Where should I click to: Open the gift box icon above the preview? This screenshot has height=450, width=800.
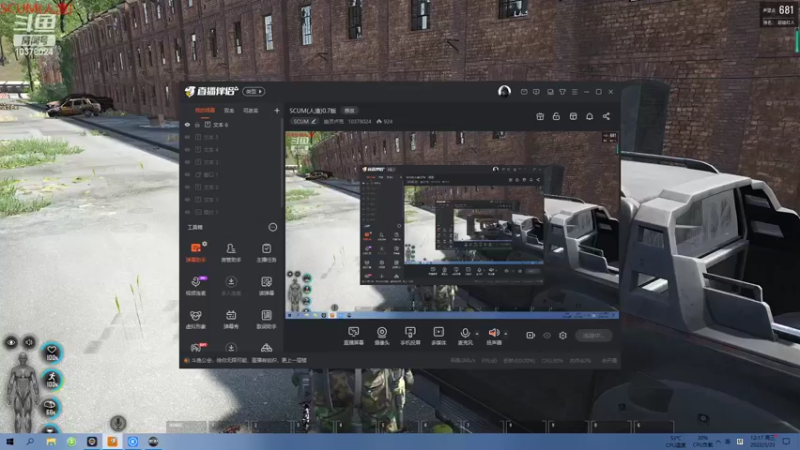[x=540, y=116]
